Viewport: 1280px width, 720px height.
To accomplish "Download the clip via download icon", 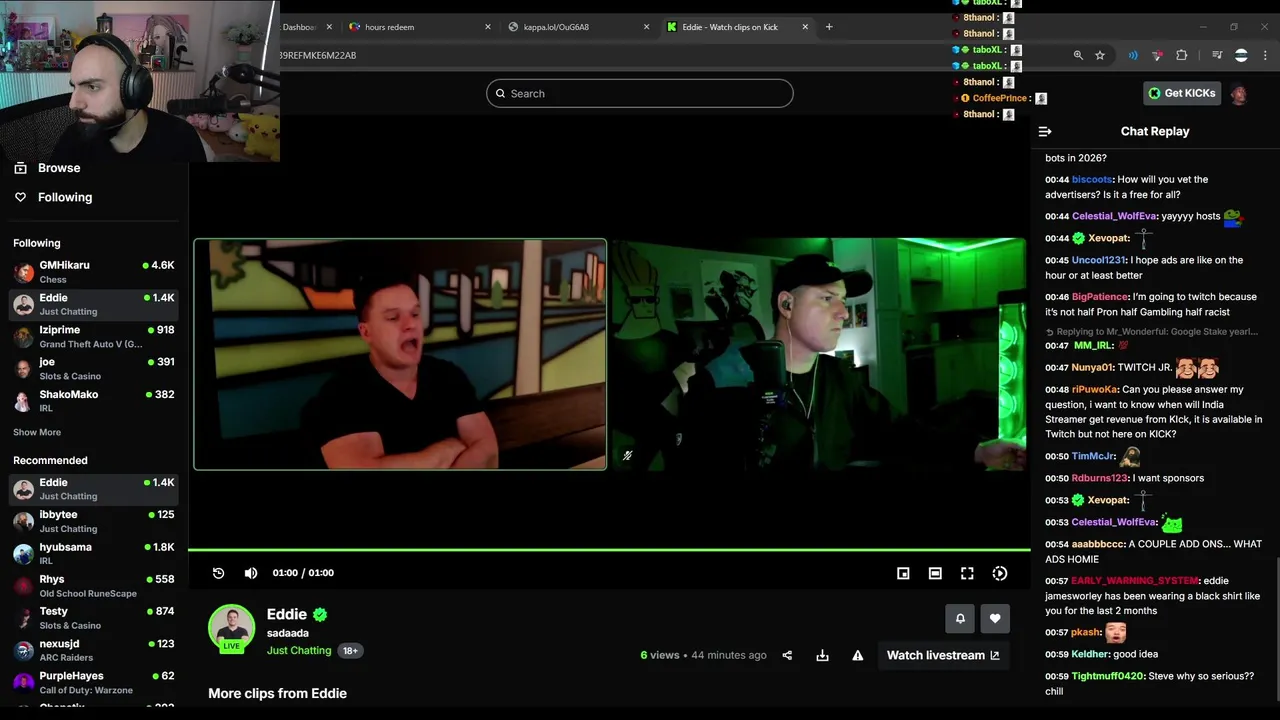I will pos(822,655).
